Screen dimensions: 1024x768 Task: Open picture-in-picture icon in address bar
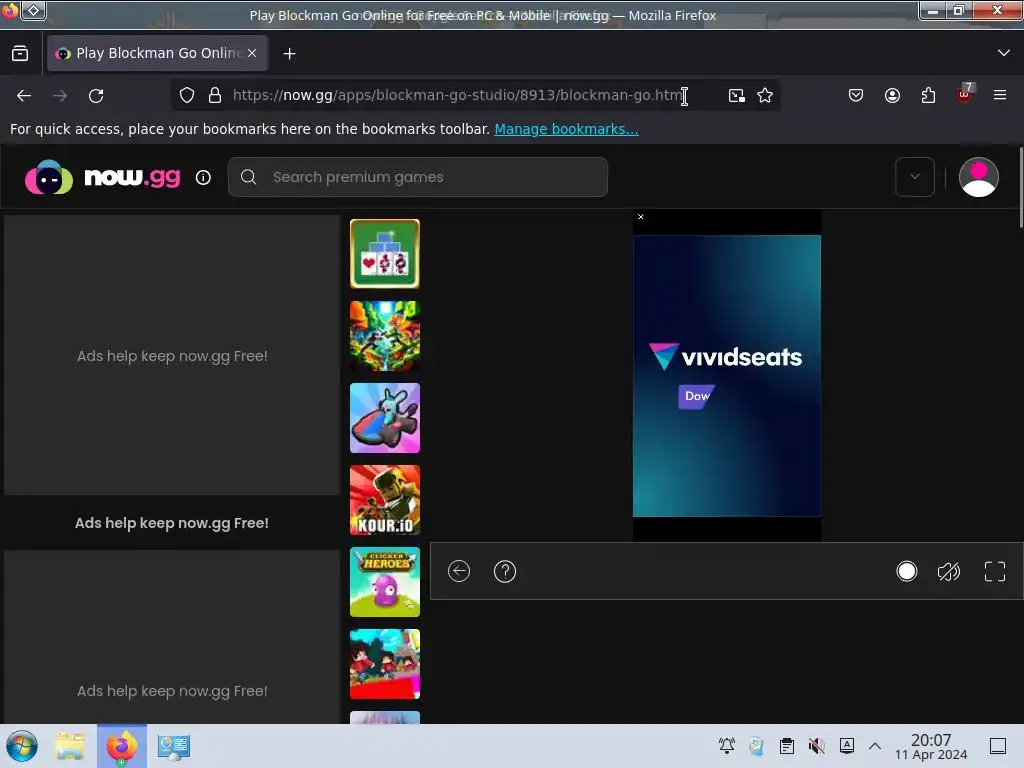736,95
